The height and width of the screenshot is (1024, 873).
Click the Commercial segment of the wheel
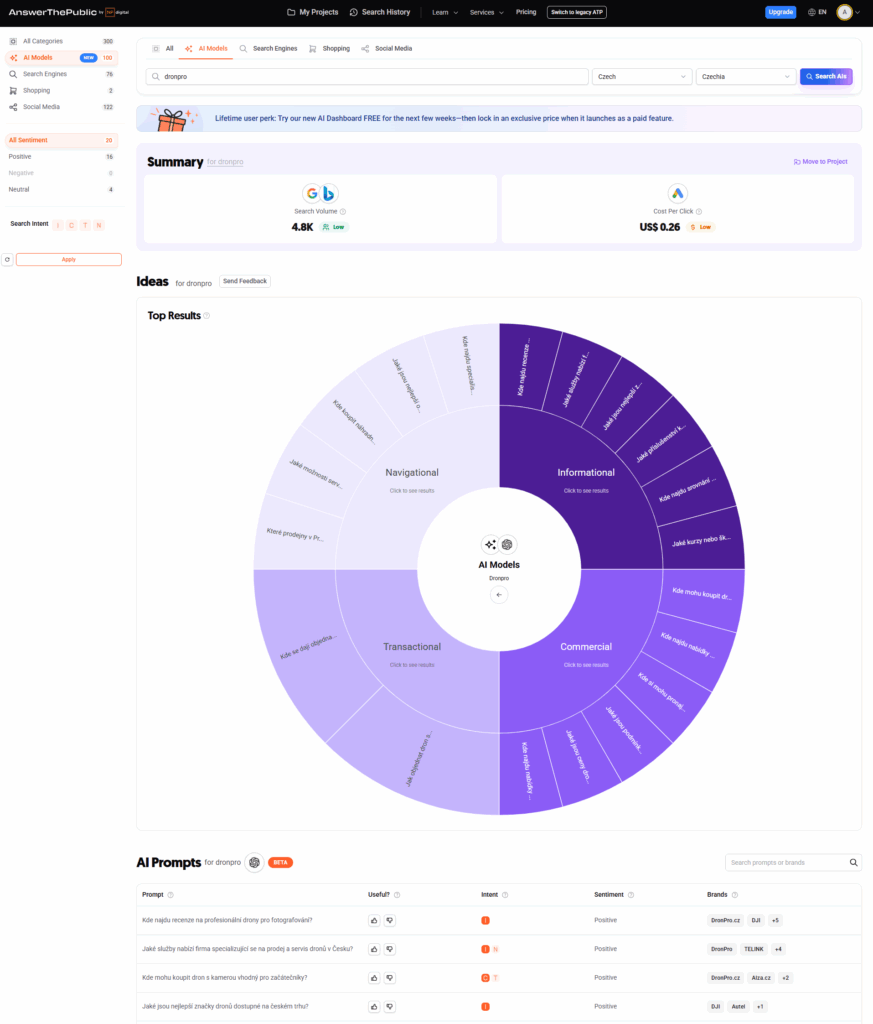point(586,647)
